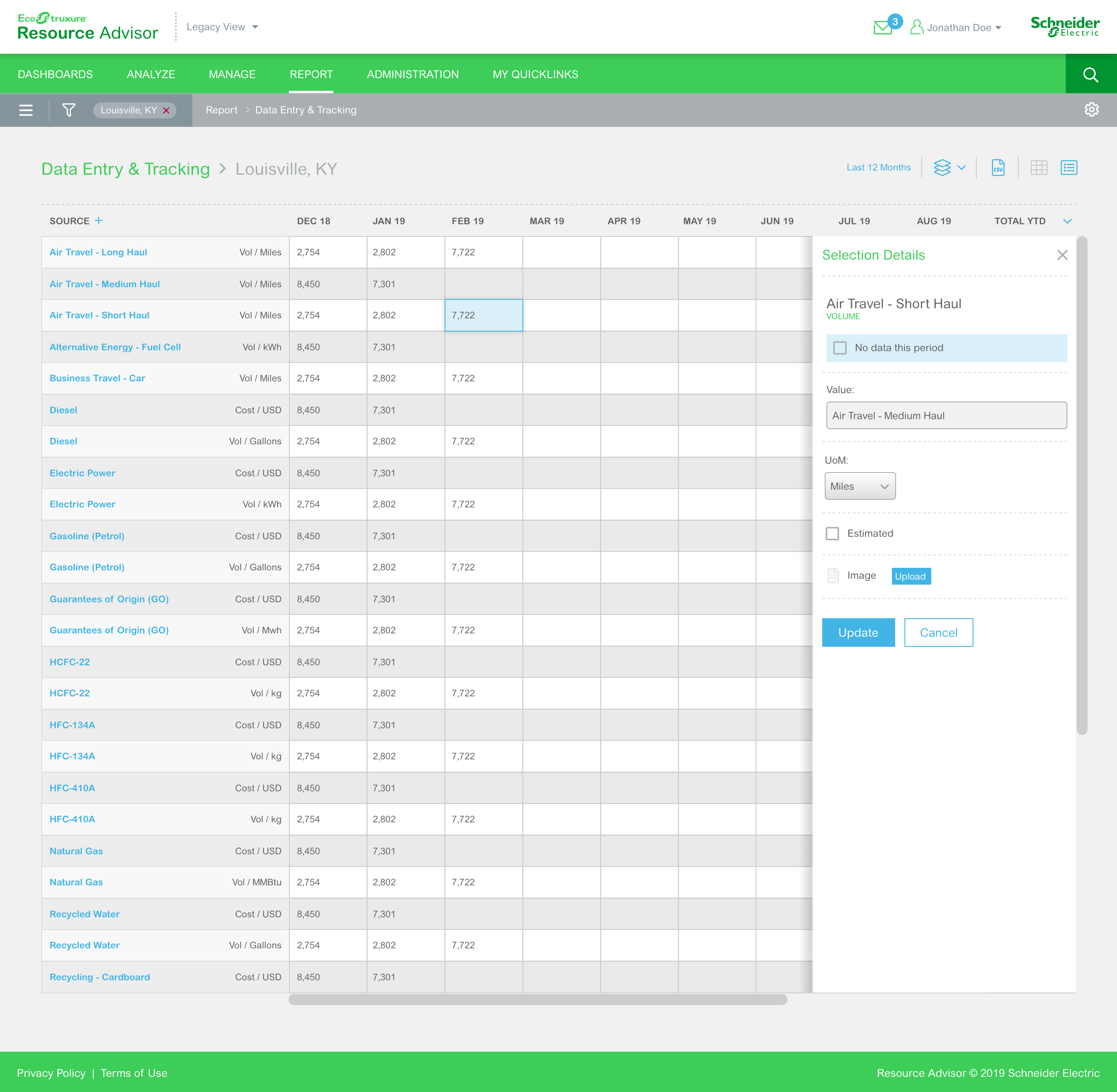Switch to list view icon
1117x1092 pixels.
click(1069, 168)
